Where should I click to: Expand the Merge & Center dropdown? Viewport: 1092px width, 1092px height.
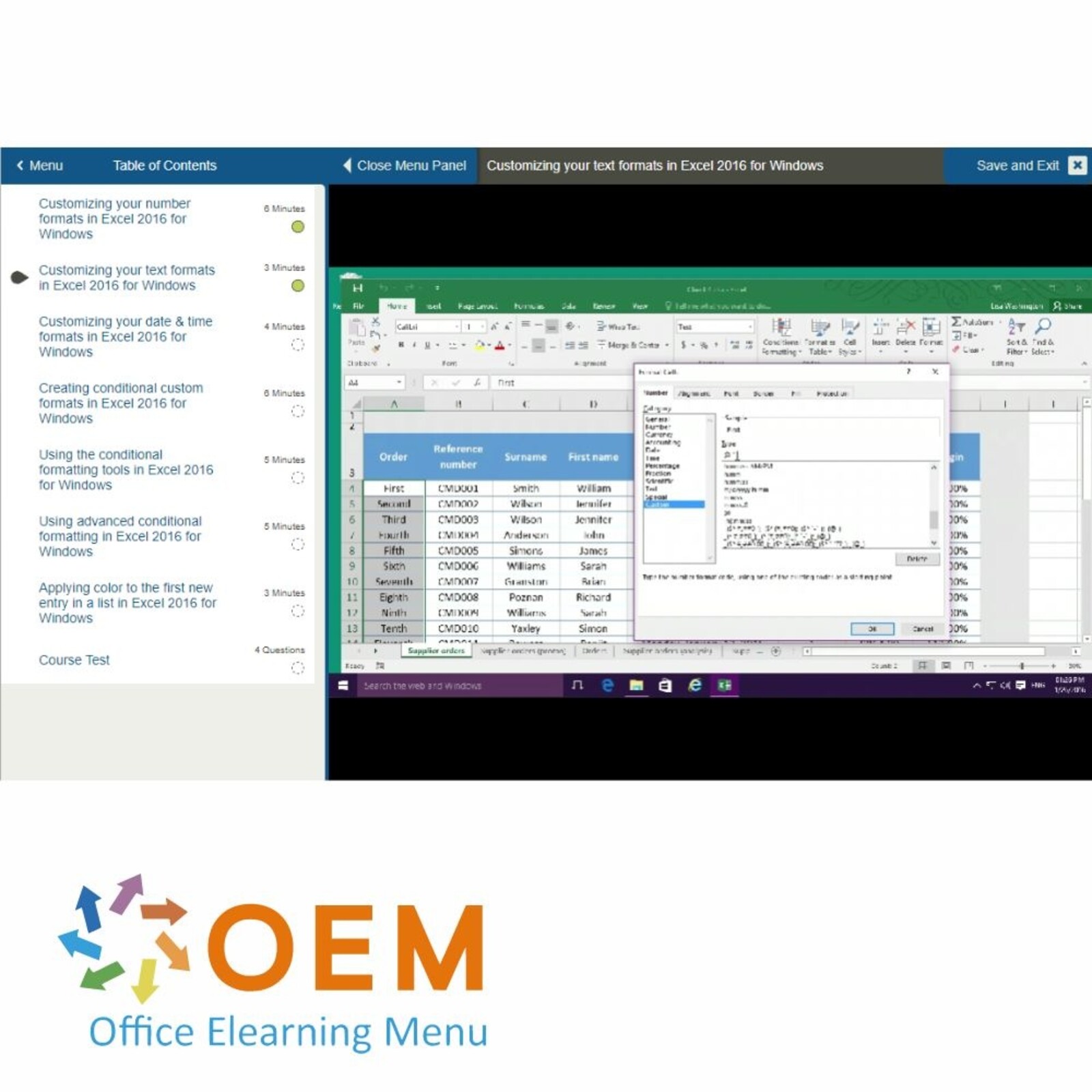(667, 345)
